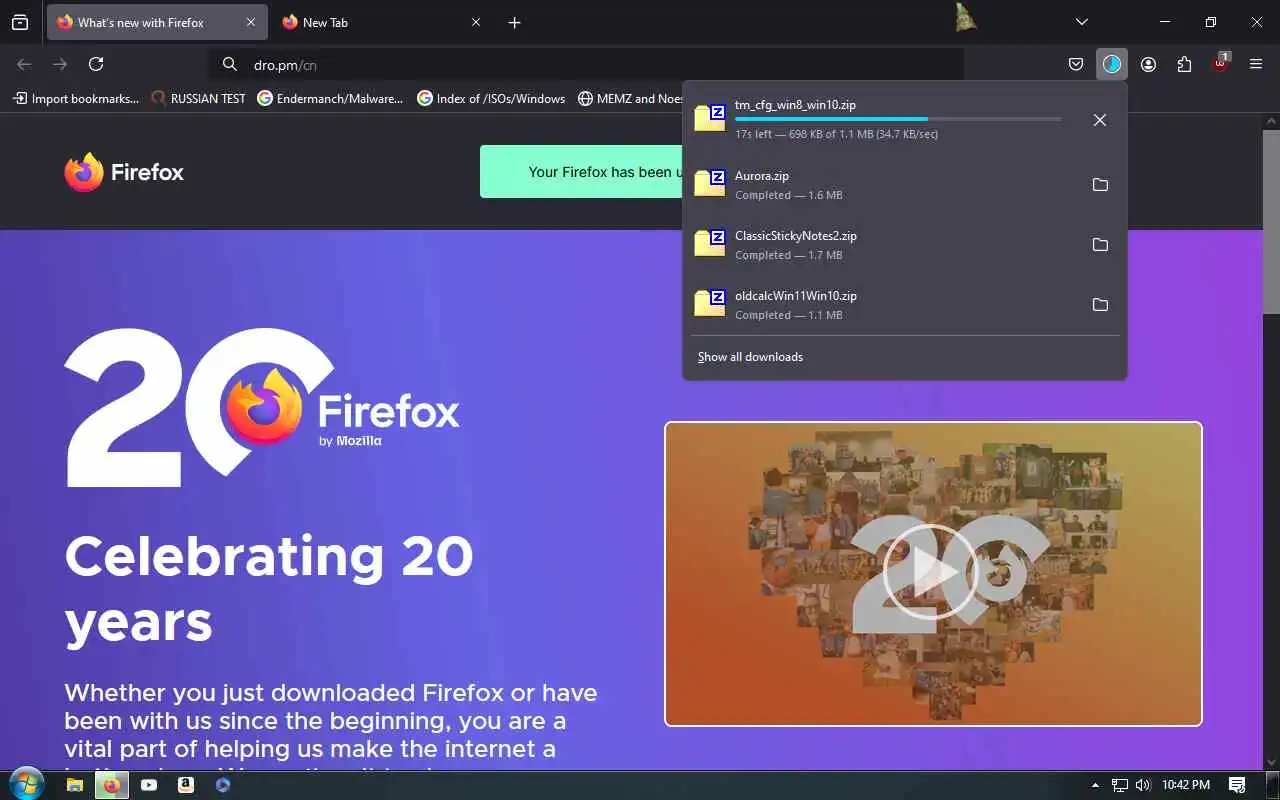Click the uBlock Origin extension icon
Screen dimensions: 1280x800
coord(1220,63)
